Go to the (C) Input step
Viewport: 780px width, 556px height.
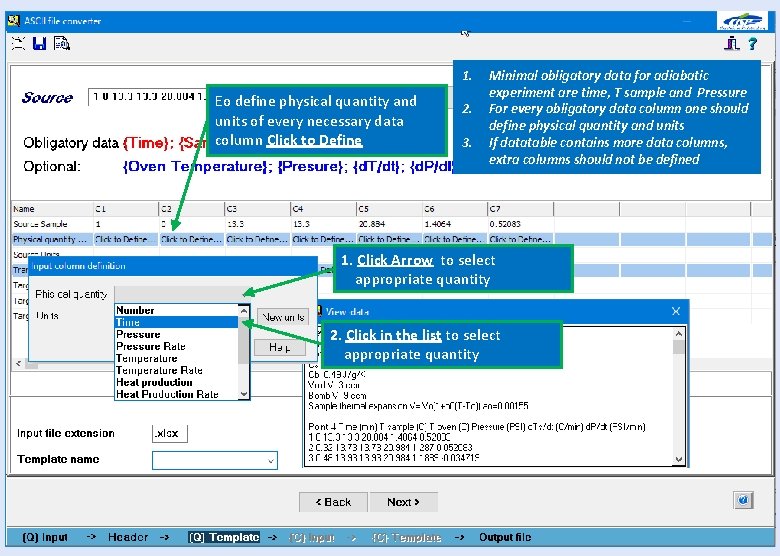pyautogui.click(x=312, y=537)
